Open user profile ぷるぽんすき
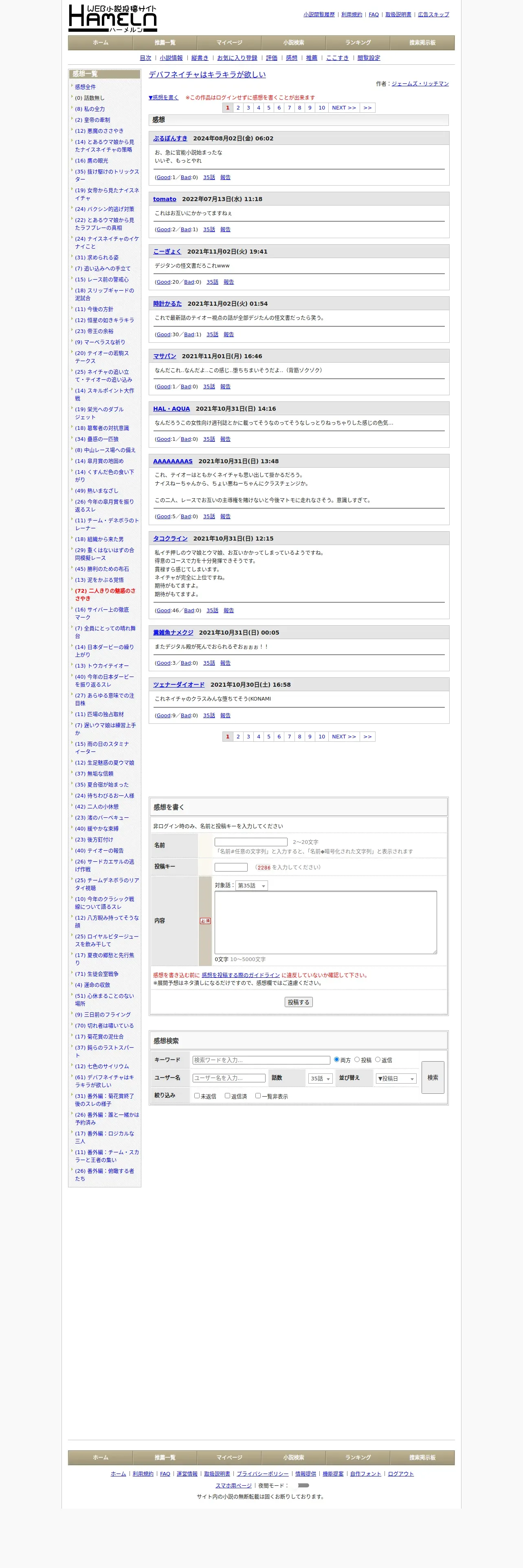The image size is (523, 1568). pyautogui.click(x=171, y=138)
